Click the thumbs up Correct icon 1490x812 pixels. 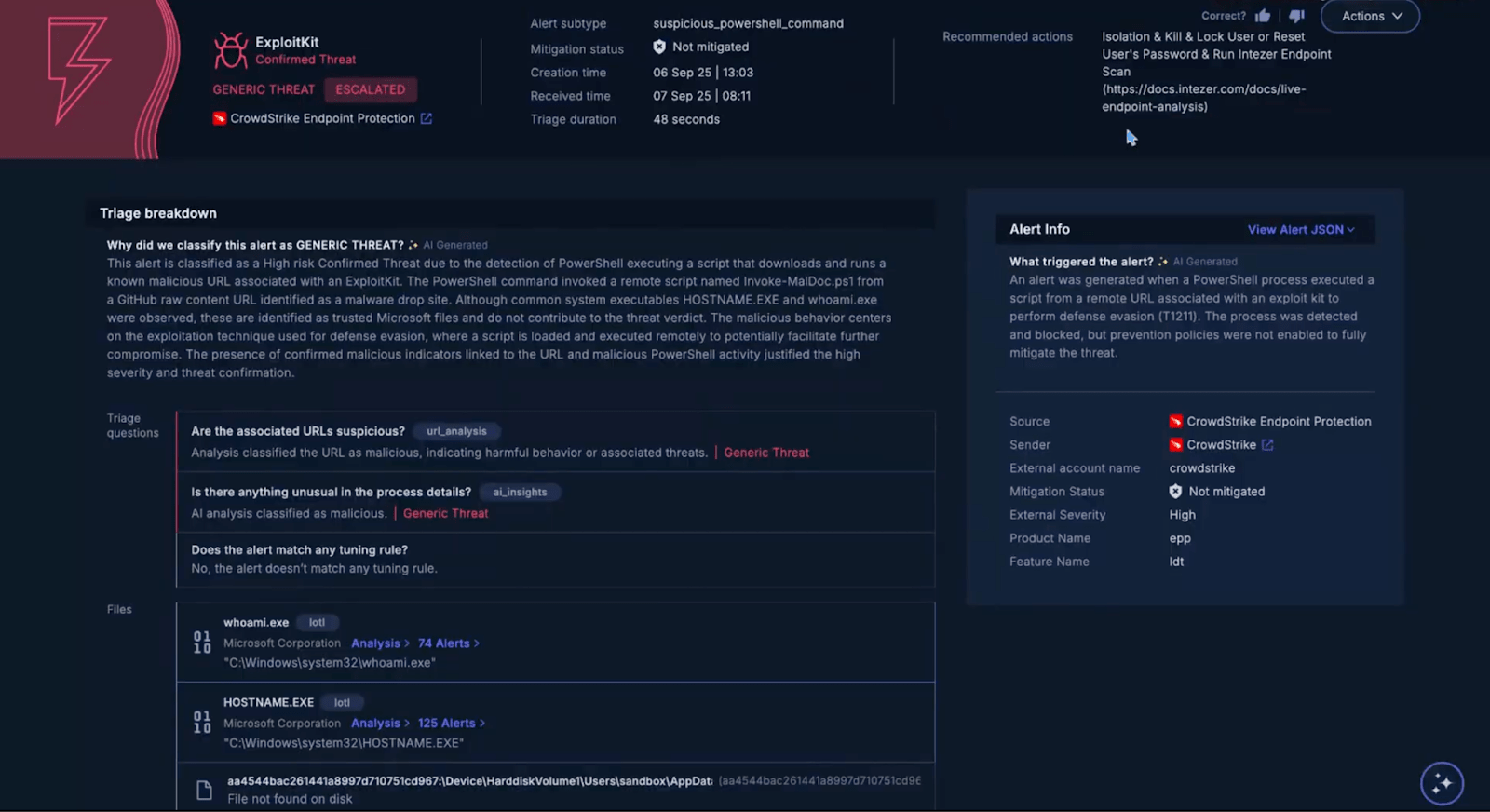click(x=1263, y=16)
